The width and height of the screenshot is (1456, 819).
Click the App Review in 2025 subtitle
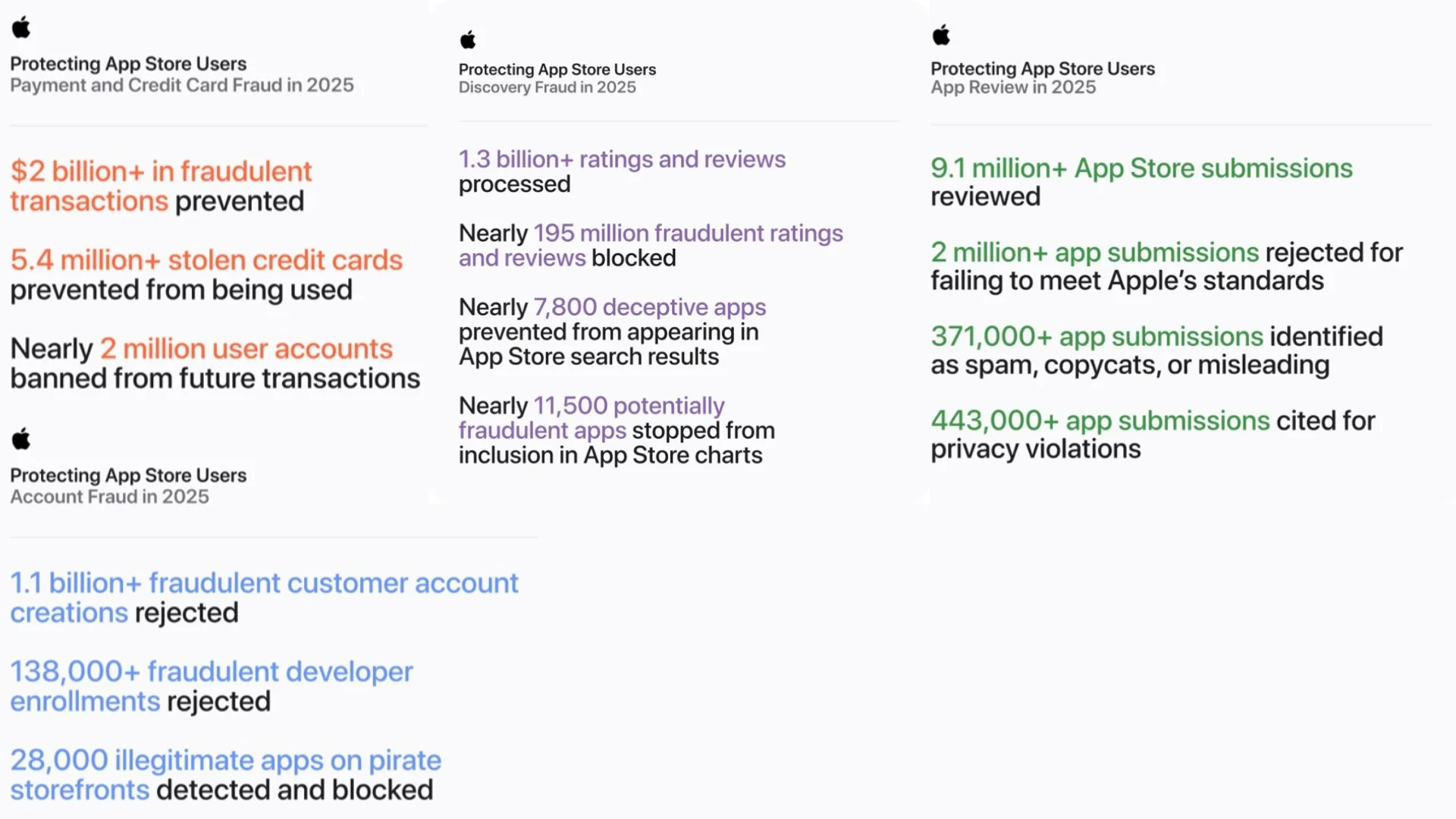tap(1013, 87)
